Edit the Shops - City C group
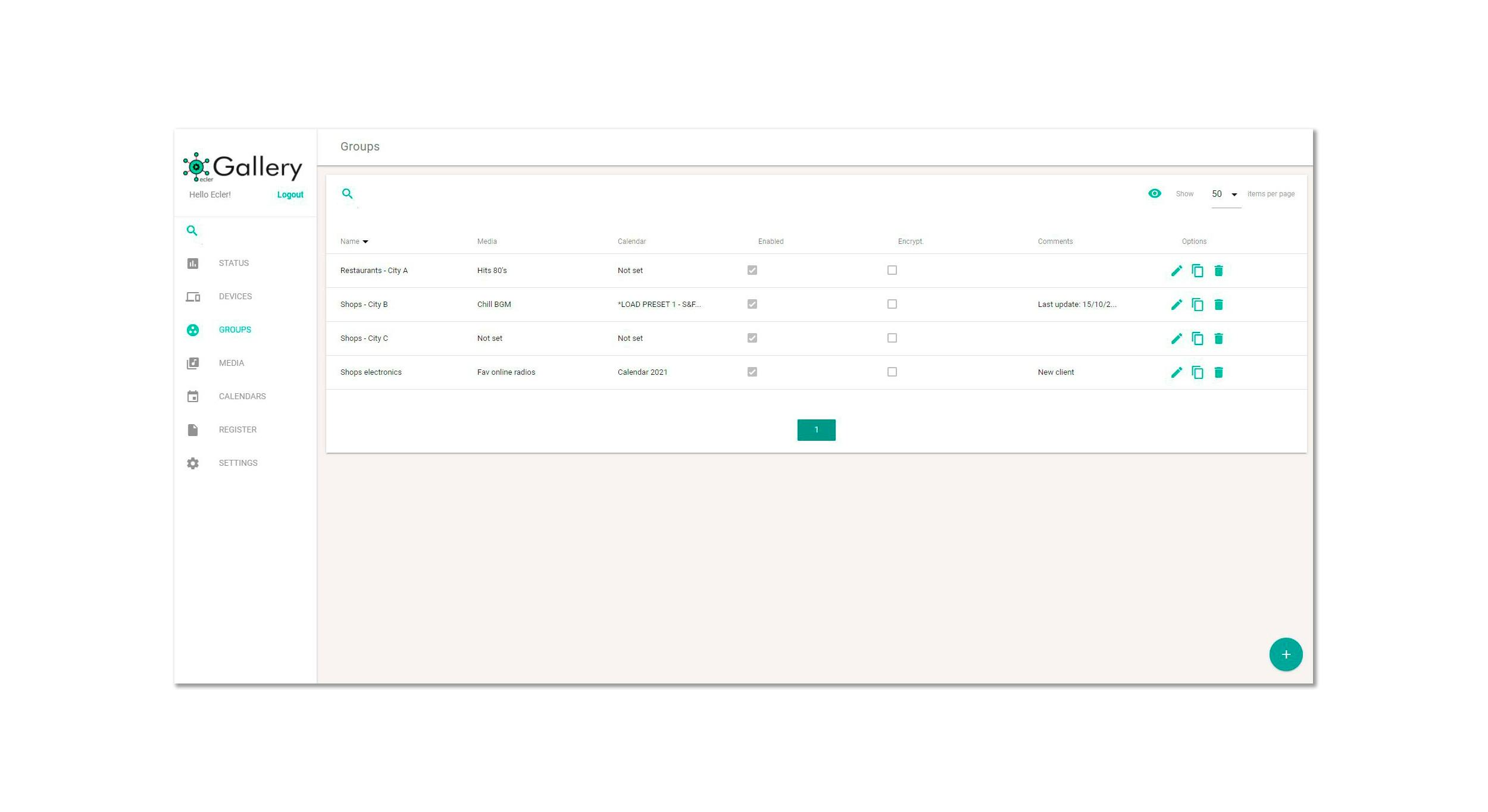1488x812 pixels. [x=1176, y=338]
